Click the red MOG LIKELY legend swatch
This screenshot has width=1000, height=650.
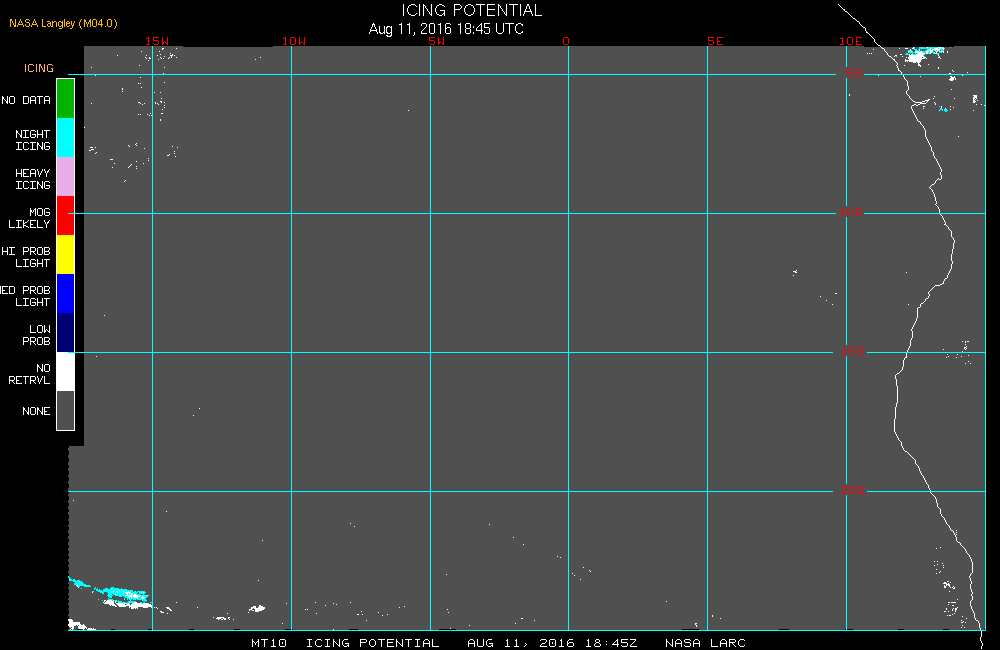tap(66, 216)
